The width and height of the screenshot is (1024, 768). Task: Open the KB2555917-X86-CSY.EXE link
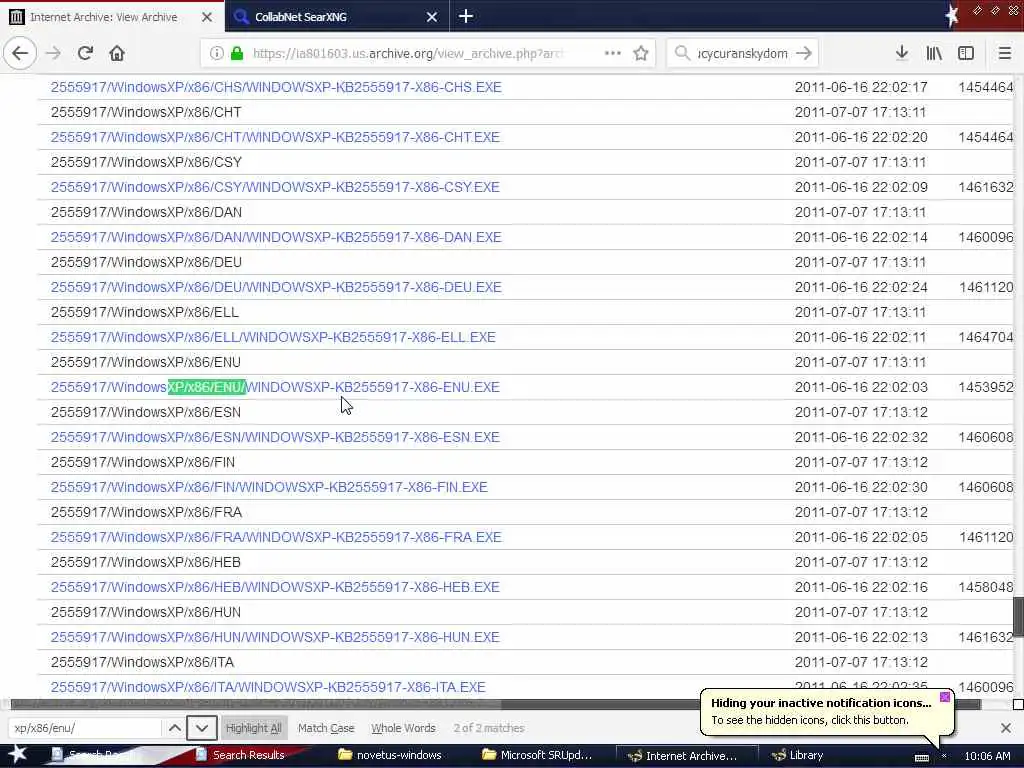[x=275, y=187]
